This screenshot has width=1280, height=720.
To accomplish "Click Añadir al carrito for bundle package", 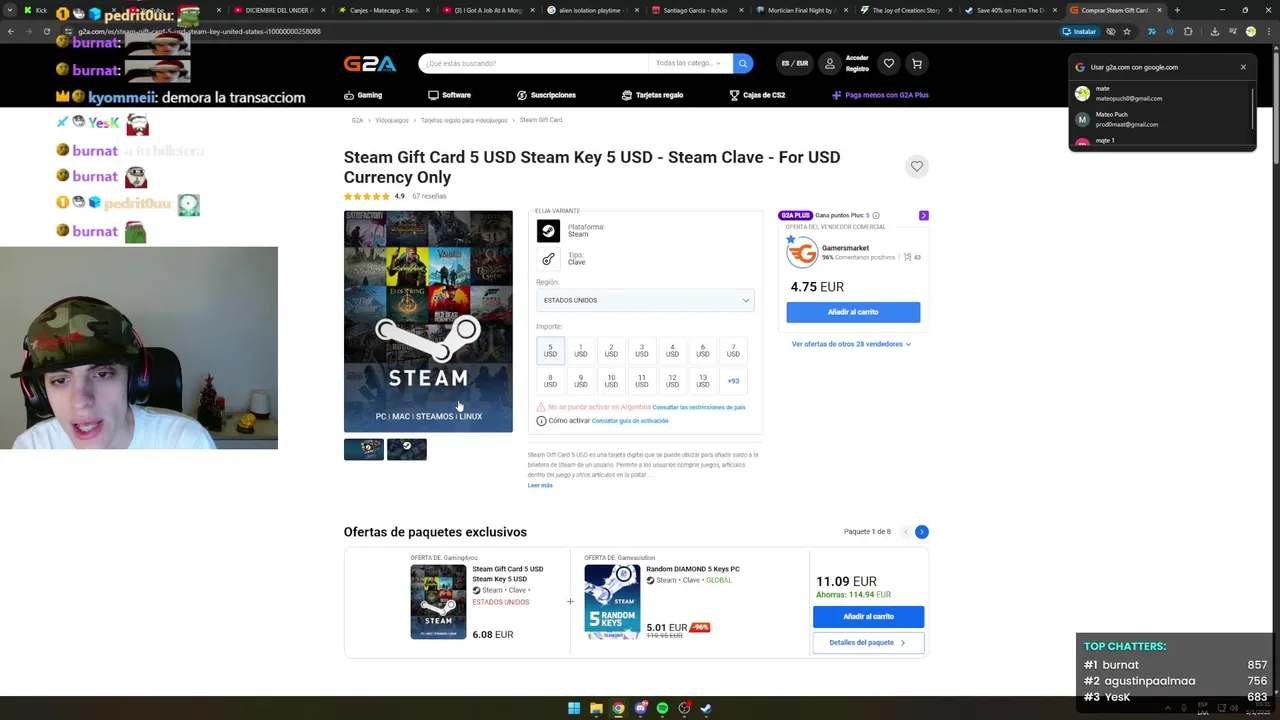I will coord(868,617).
